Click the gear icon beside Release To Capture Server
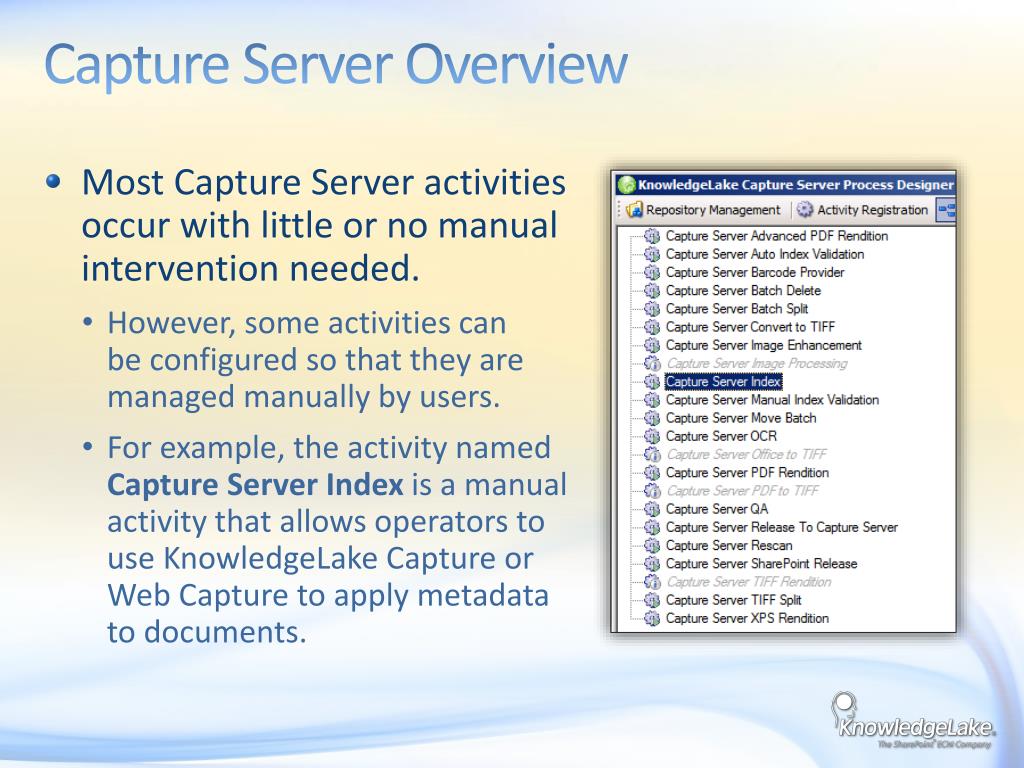Viewport: 1024px width, 768px height. 652,528
